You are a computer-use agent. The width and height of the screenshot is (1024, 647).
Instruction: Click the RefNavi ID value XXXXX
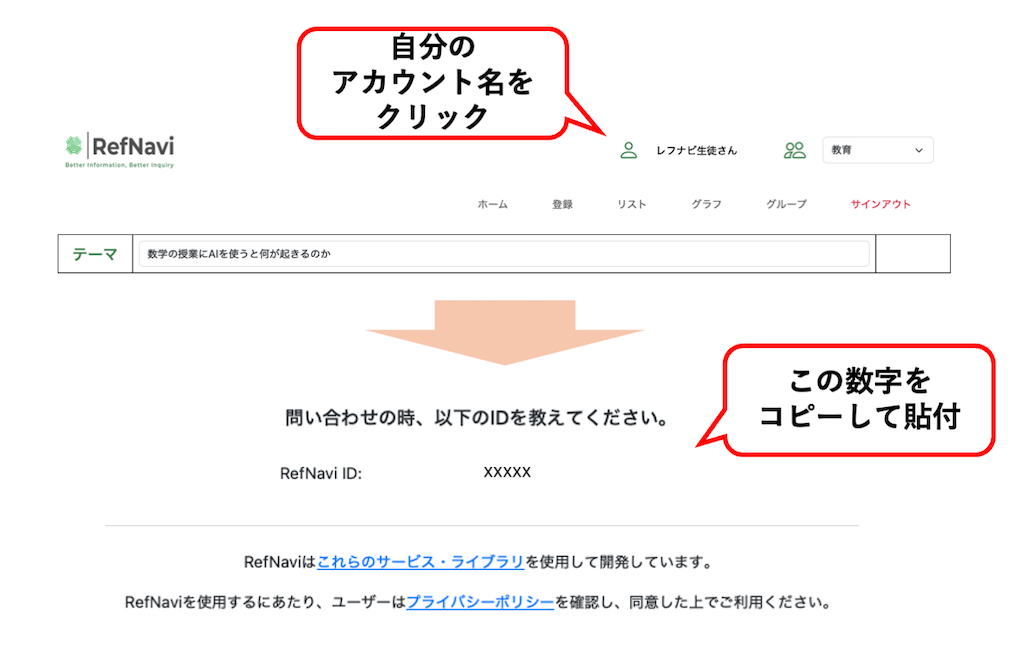507,472
